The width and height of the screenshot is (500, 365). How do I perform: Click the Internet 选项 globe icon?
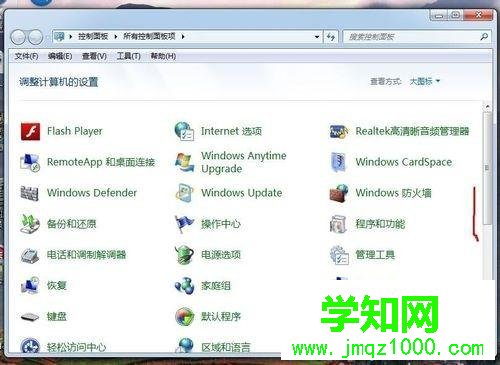[184, 131]
